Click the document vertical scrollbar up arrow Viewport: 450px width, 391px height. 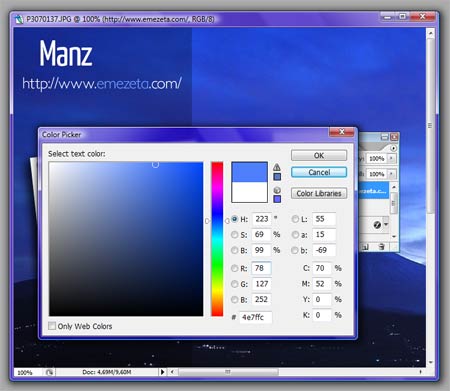tap(430, 33)
